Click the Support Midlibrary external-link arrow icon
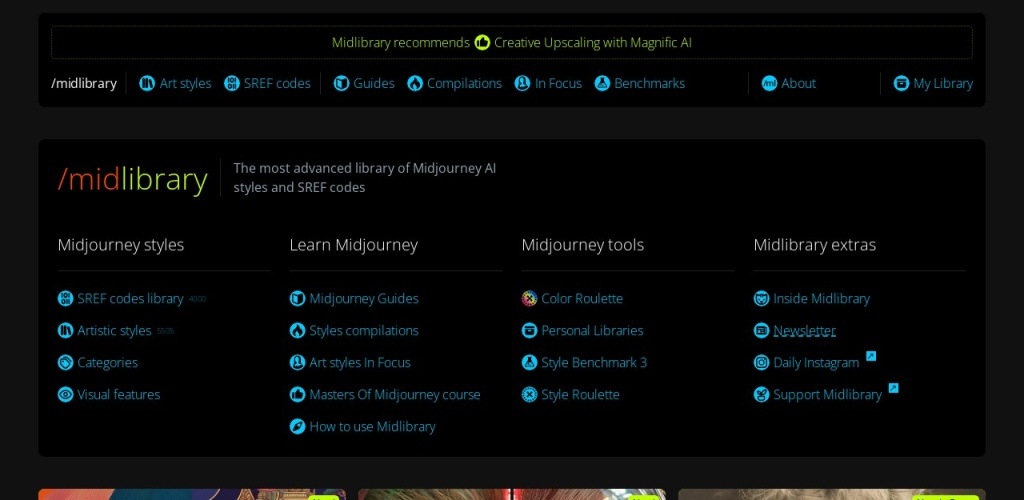 point(893,388)
